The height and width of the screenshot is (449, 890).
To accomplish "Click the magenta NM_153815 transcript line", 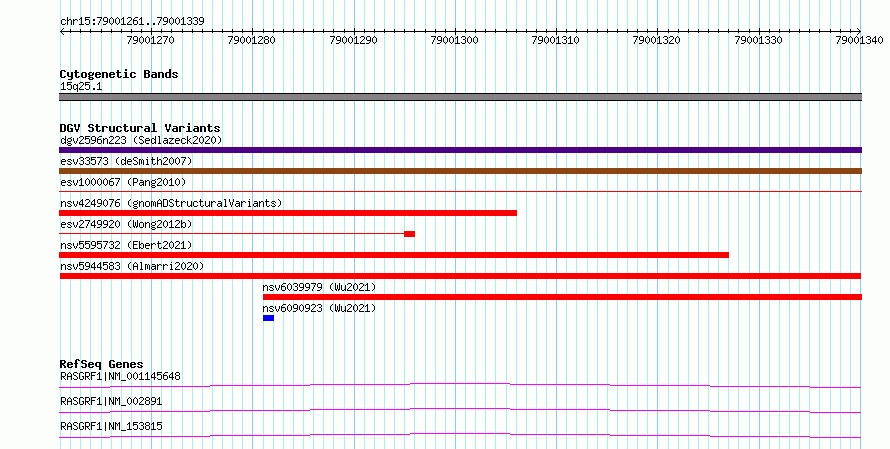I will (x=460, y=435).
